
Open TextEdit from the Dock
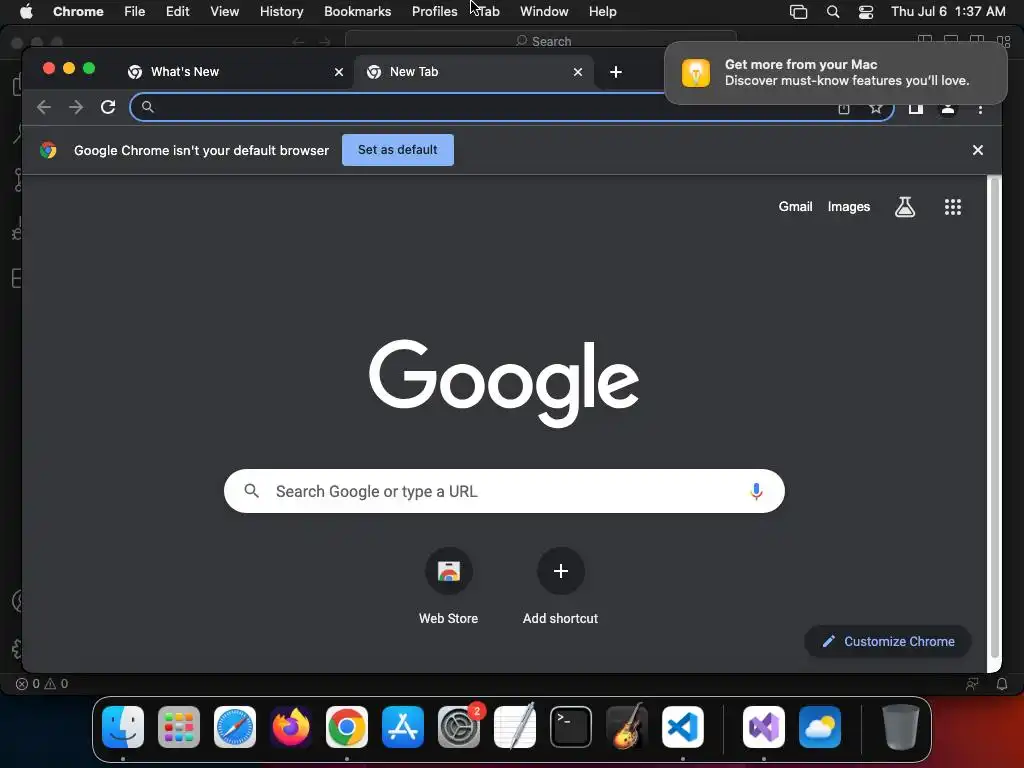[515, 727]
